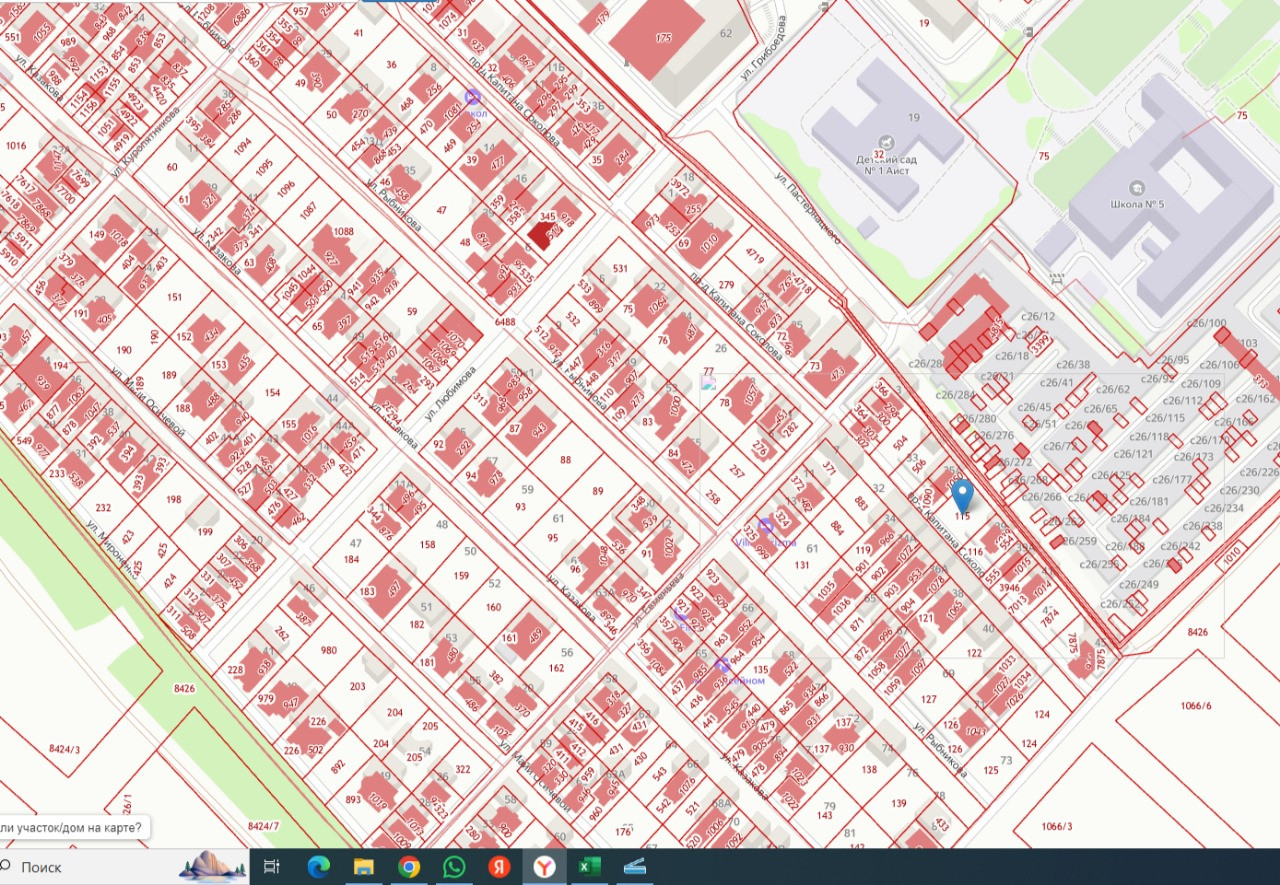Select parcel number 980

click(328, 650)
